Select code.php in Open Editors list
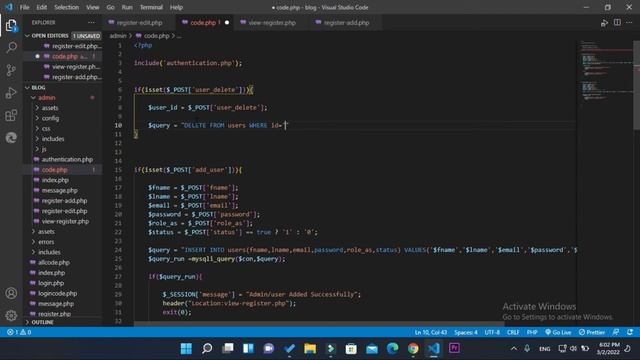 (64, 56)
